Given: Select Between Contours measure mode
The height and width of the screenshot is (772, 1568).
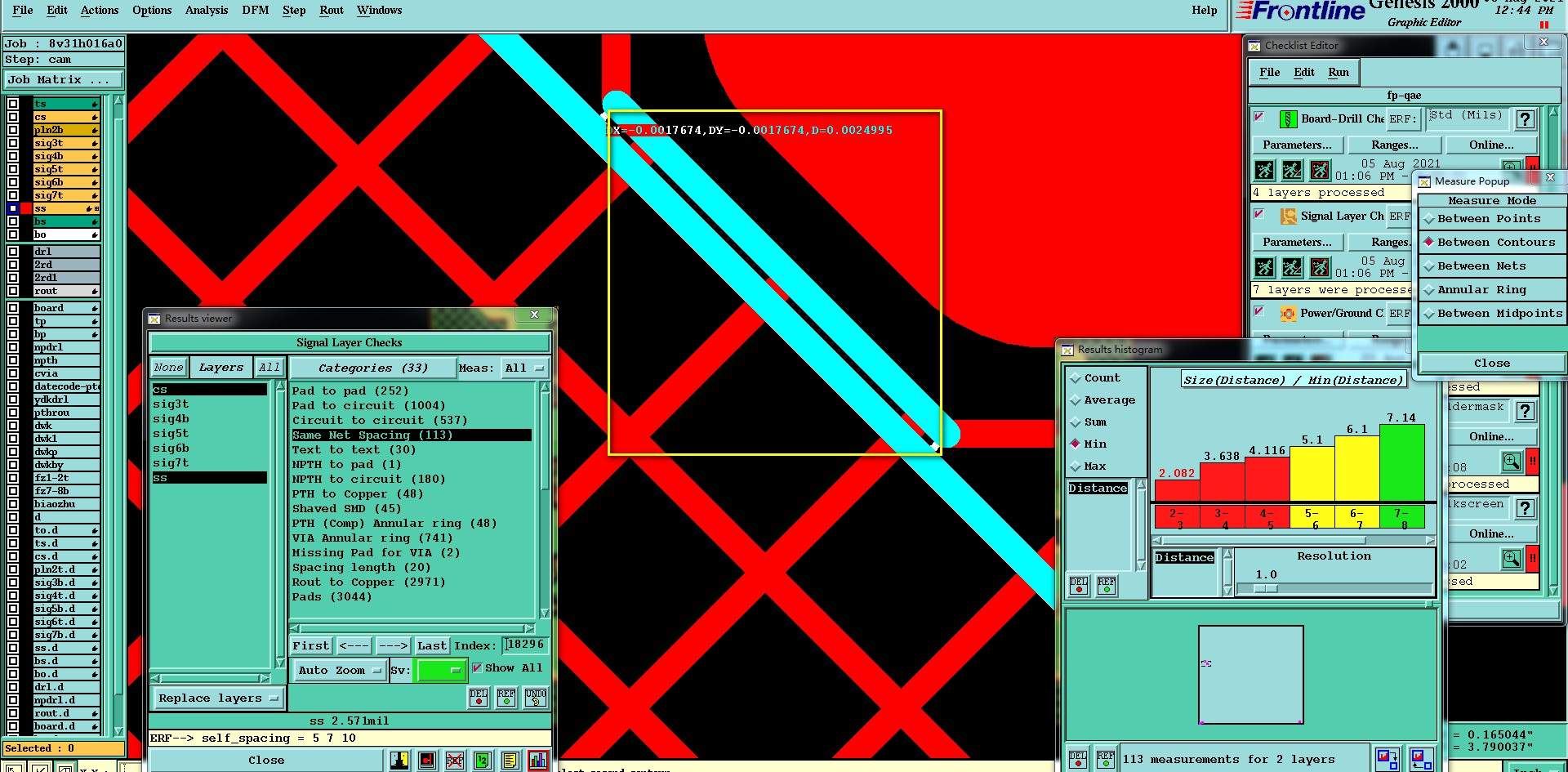Looking at the screenshot, I should tap(1491, 243).
